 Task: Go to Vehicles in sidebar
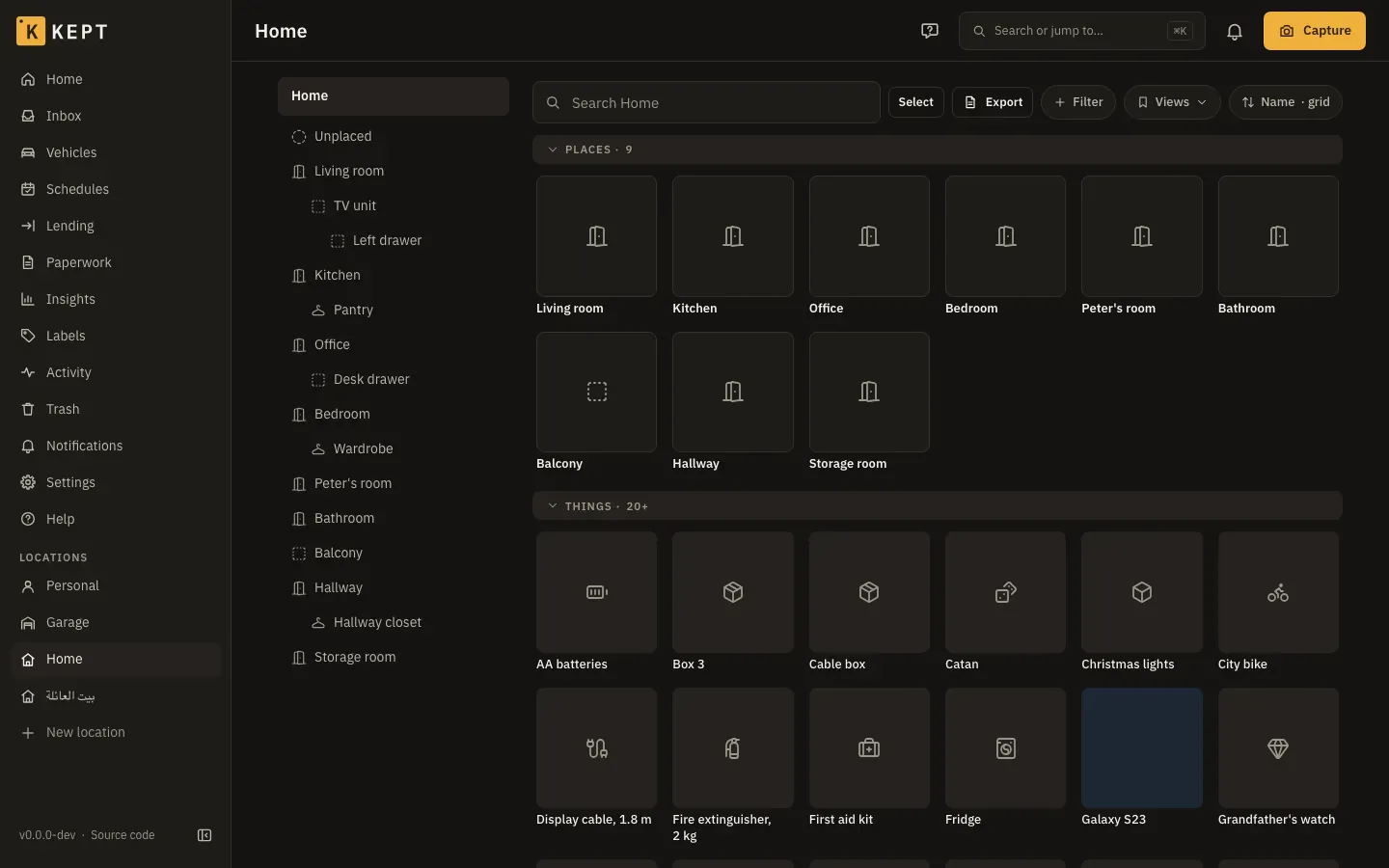pos(116,152)
